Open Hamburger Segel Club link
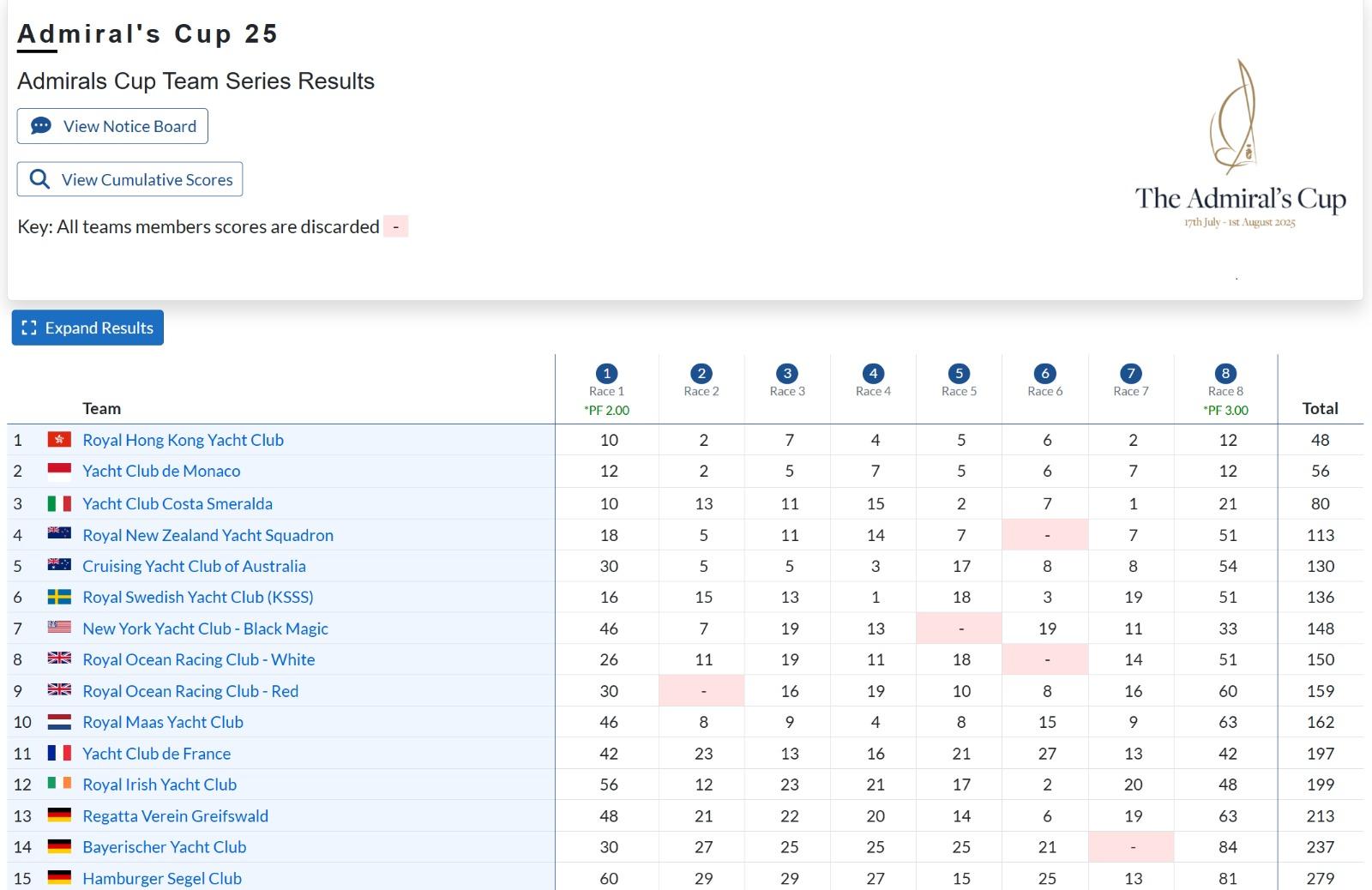The image size is (1372, 890). 162,879
